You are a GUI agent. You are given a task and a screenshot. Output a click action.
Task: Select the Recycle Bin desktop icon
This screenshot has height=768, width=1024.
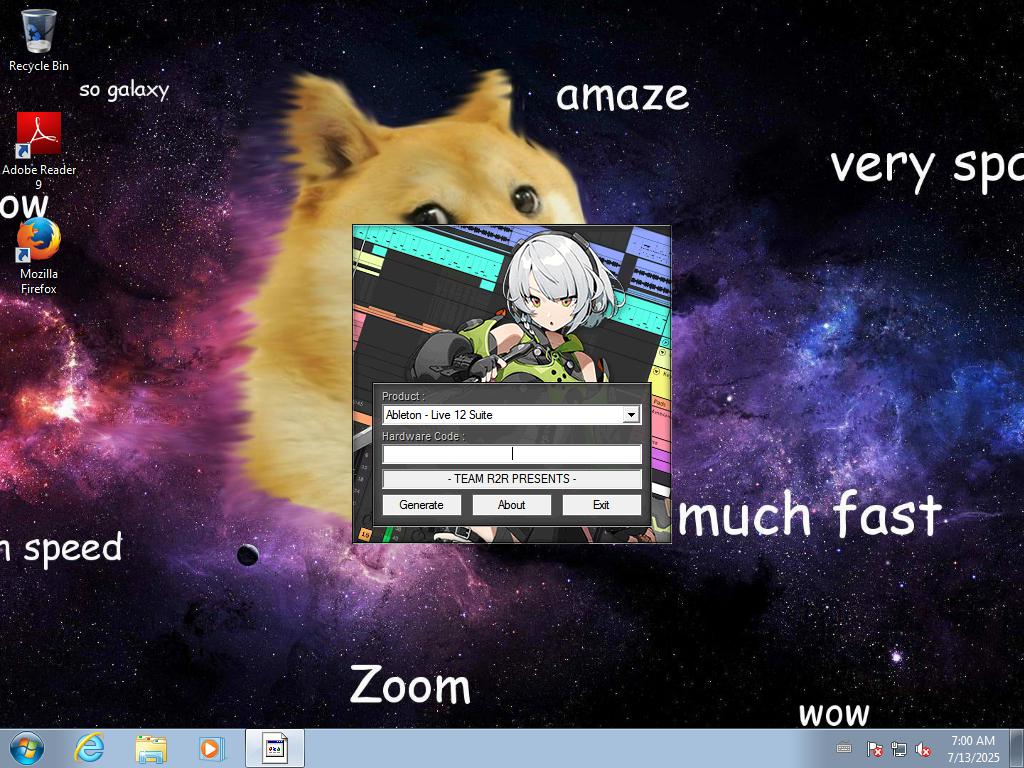click(39, 40)
